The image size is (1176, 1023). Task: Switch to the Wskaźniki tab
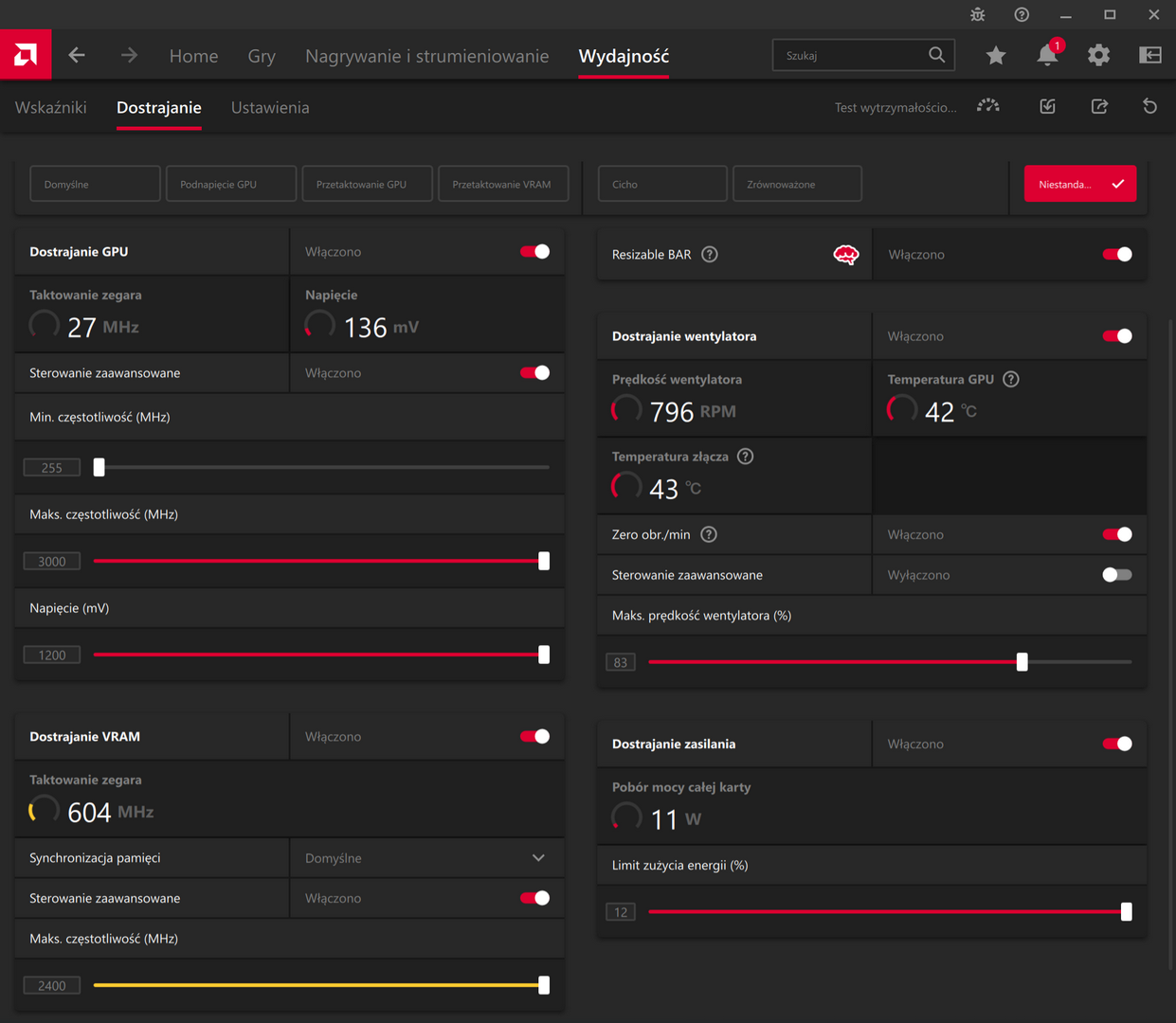[50, 107]
